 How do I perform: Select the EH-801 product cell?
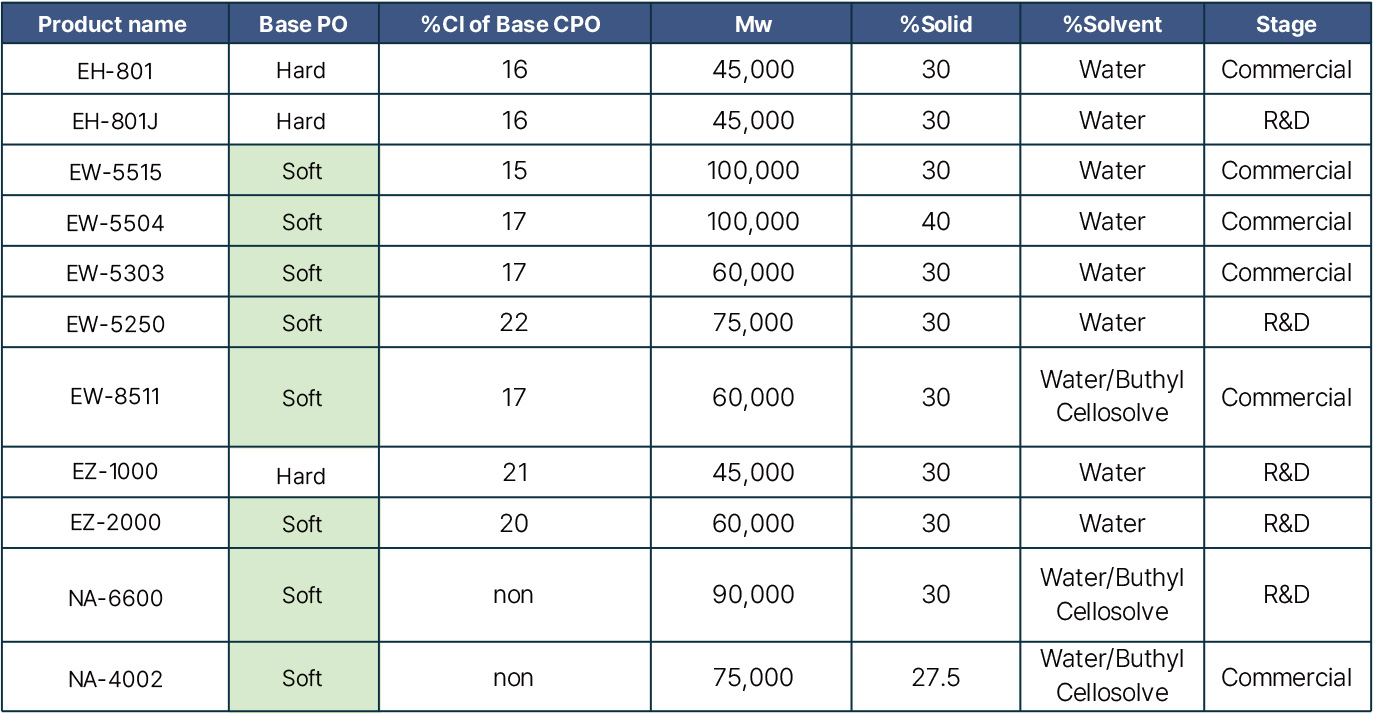pyautogui.click(x=114, y=70)
